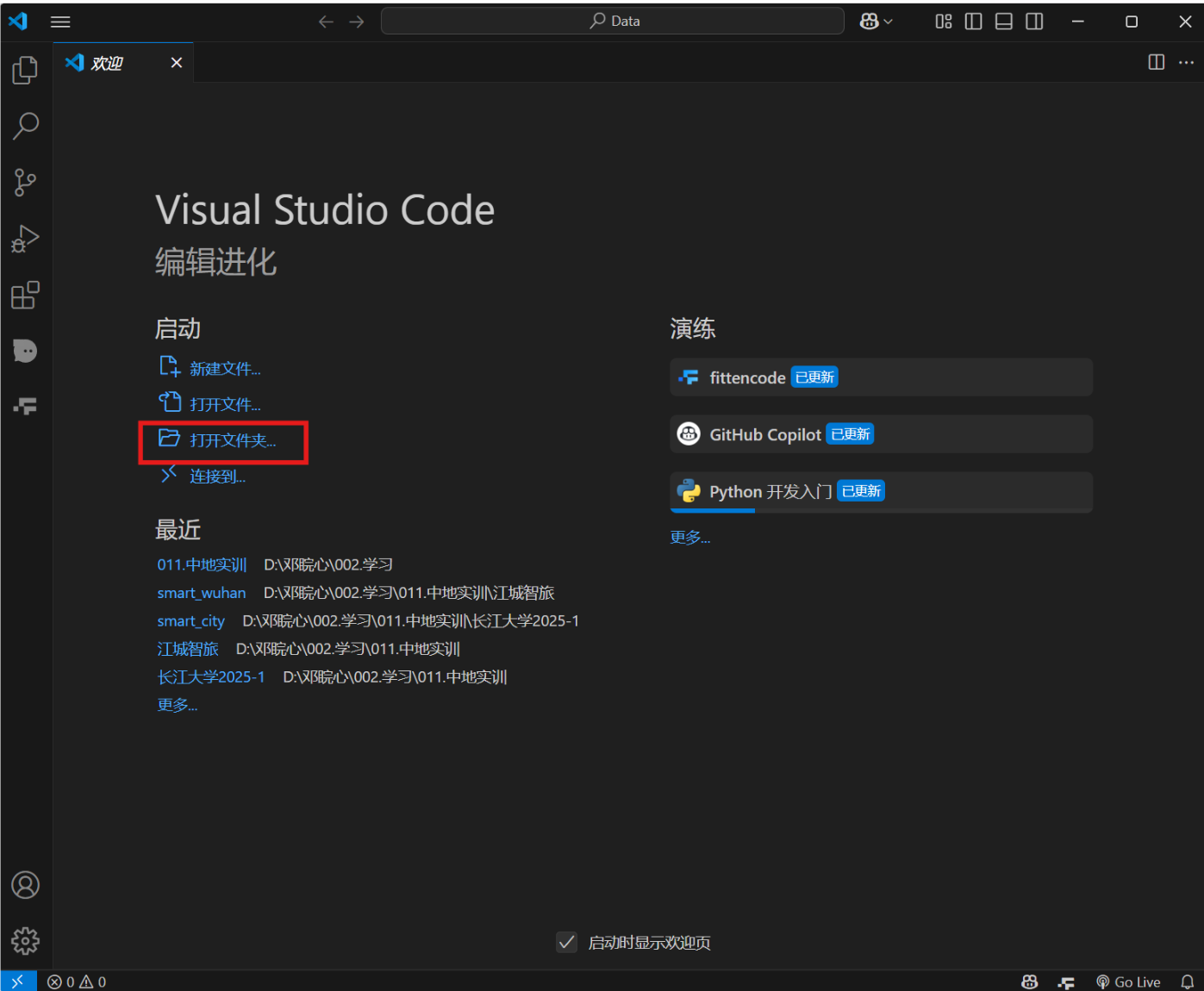This screenshot has width=1204, height=991.
Task: Click the GitHub Copilot walkthrough avatar icon
Action: [x=689, y=434]
